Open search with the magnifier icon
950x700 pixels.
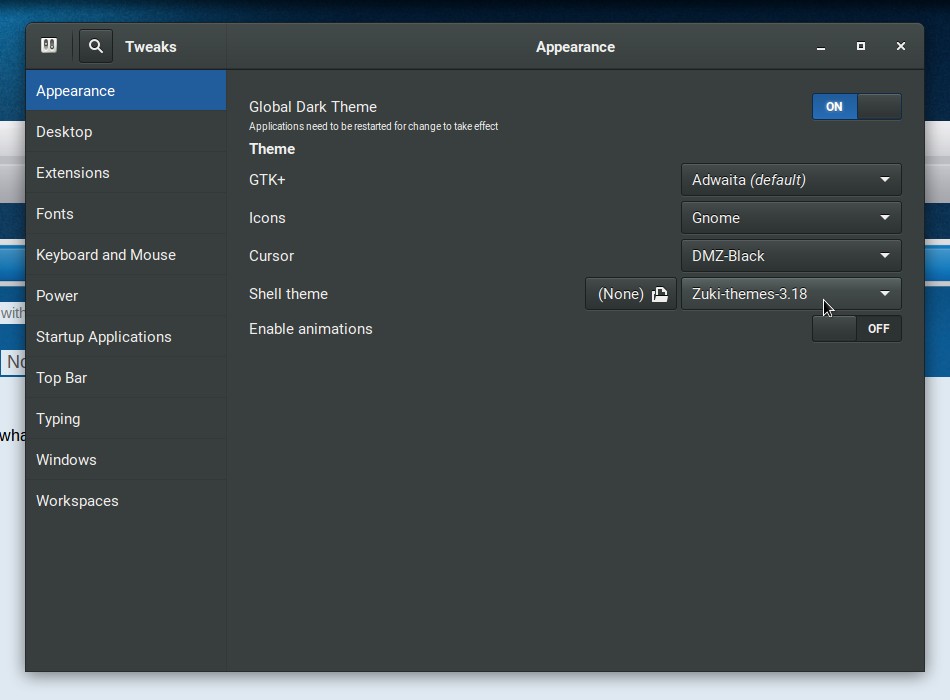(96, 46)
